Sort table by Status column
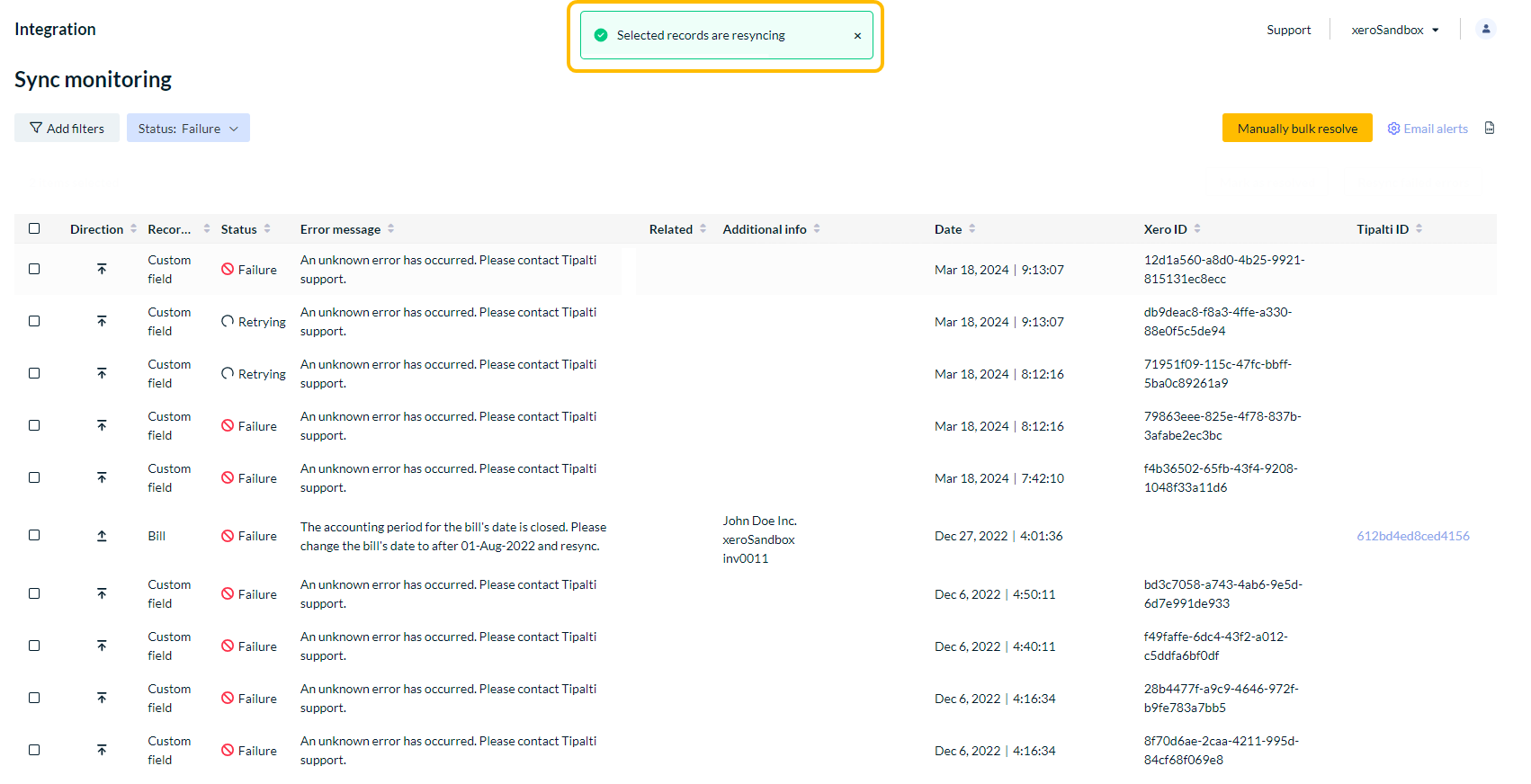This screenshot has height=784, width=1531. tap(267, 229)
